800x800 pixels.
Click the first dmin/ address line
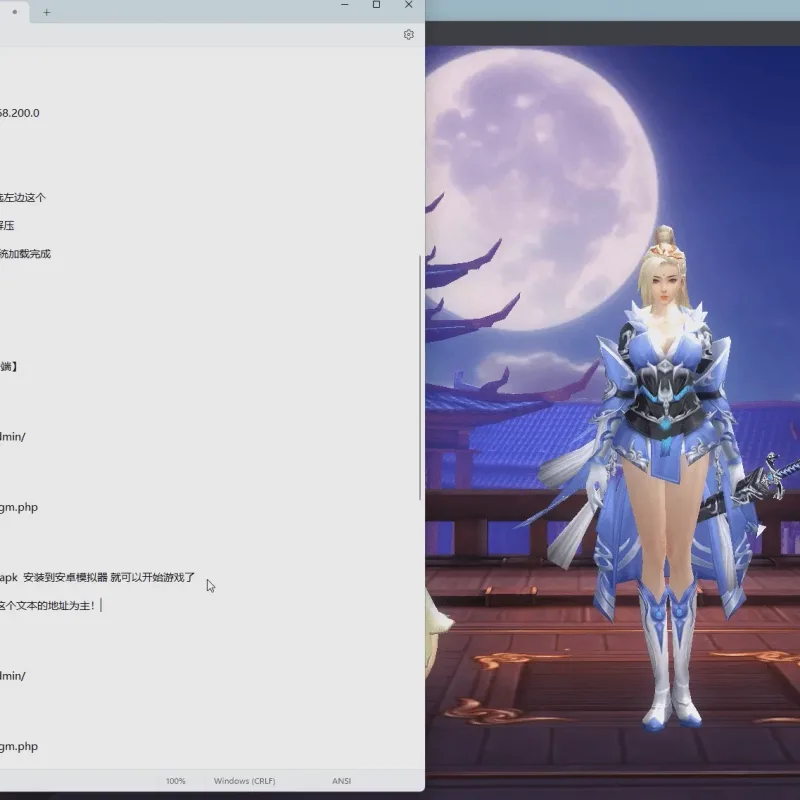tap(12, 437)
